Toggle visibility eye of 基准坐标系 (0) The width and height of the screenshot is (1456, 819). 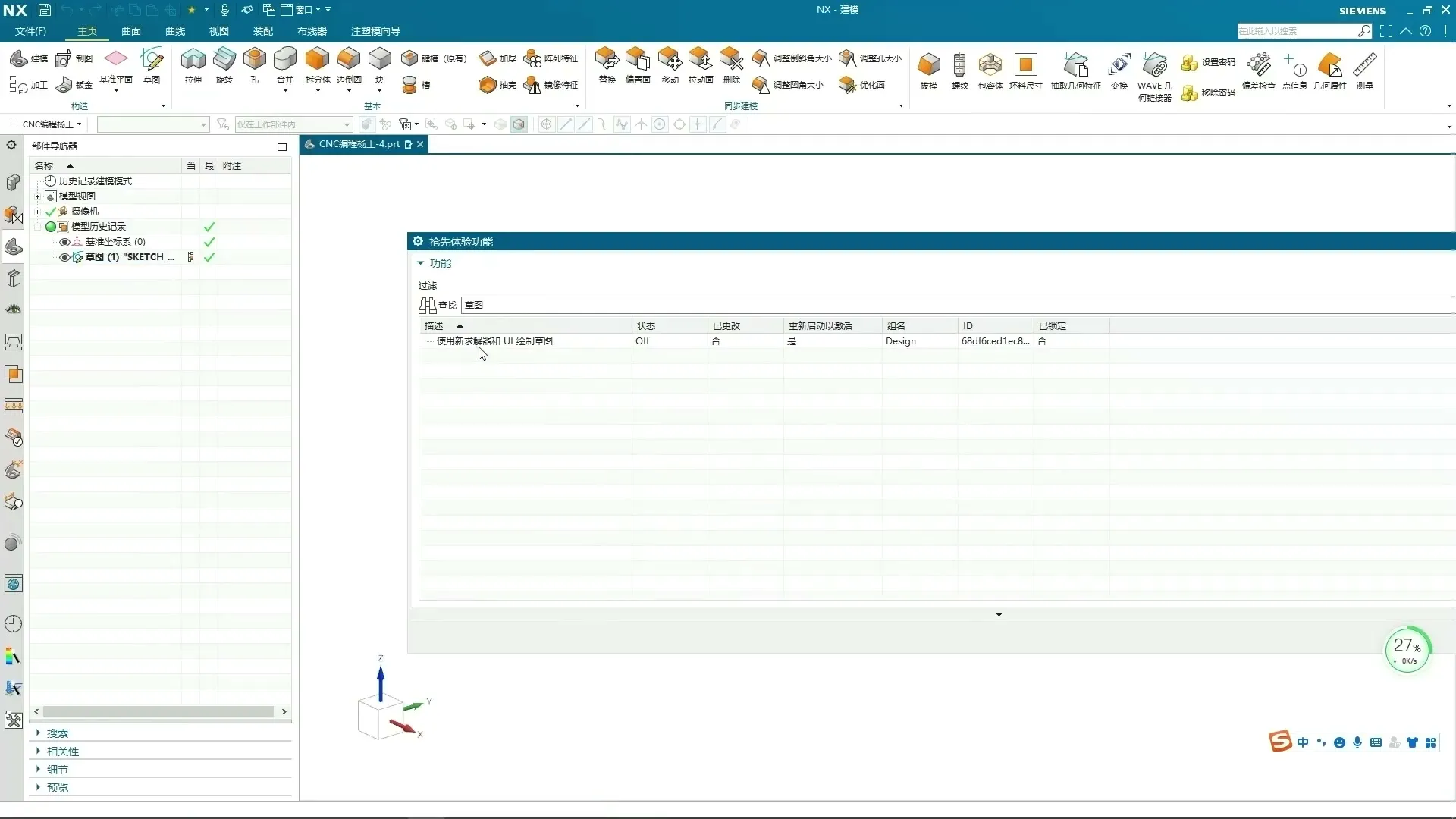[x=64, y=242]
